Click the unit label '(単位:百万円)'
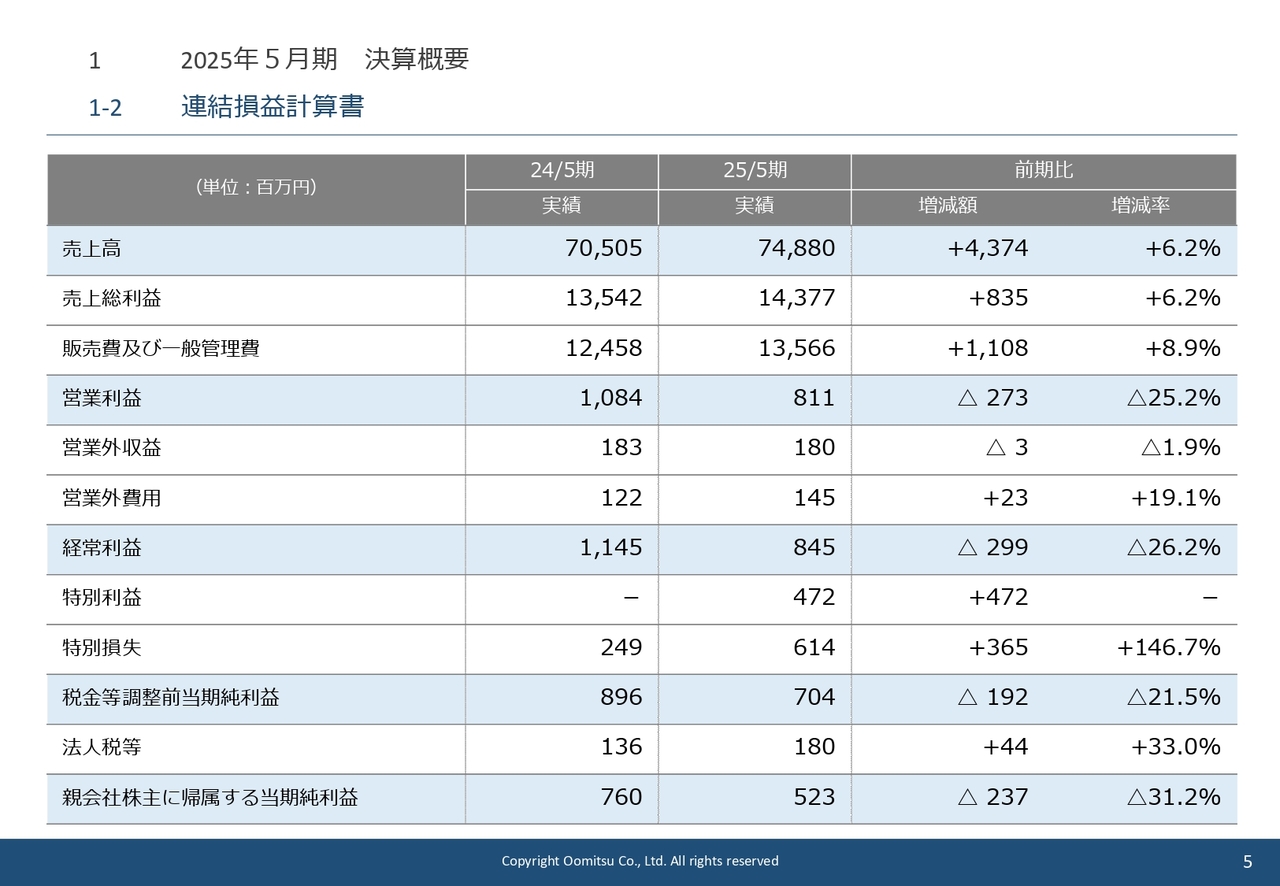 pos(256,187)
